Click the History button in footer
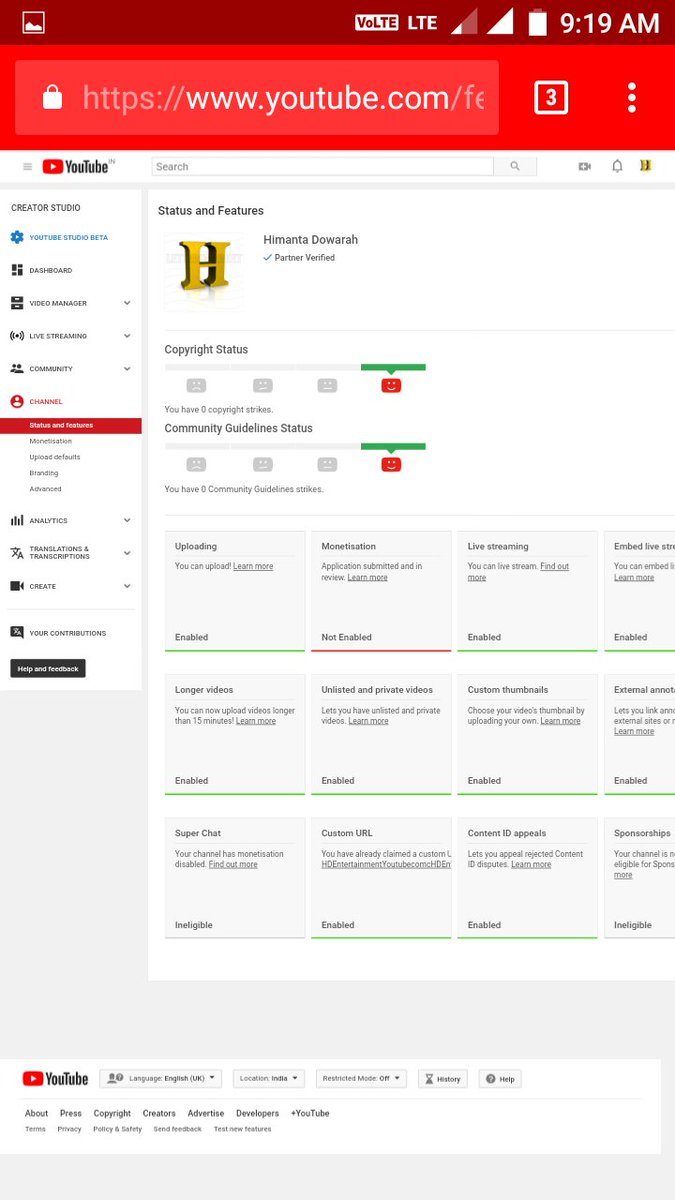The image size is (675, 1200). [x=442, y=1079]
